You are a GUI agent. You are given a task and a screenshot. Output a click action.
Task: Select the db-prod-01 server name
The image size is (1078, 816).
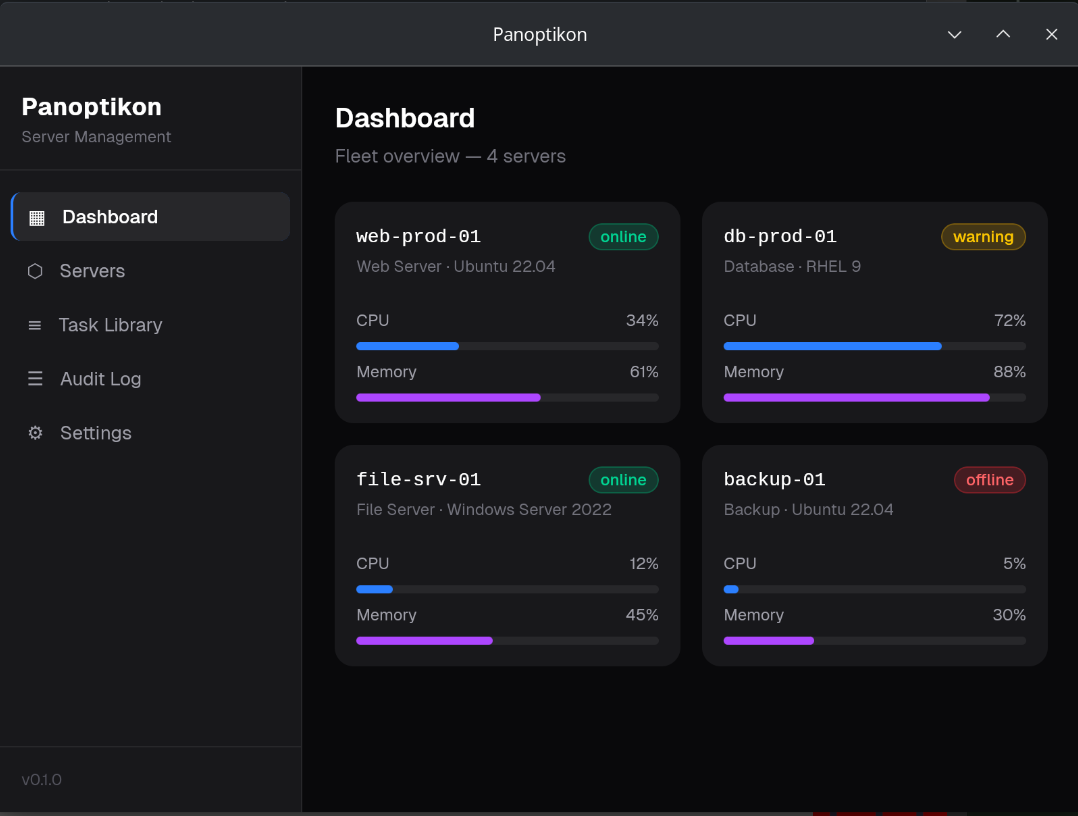(x=780, y=236)
